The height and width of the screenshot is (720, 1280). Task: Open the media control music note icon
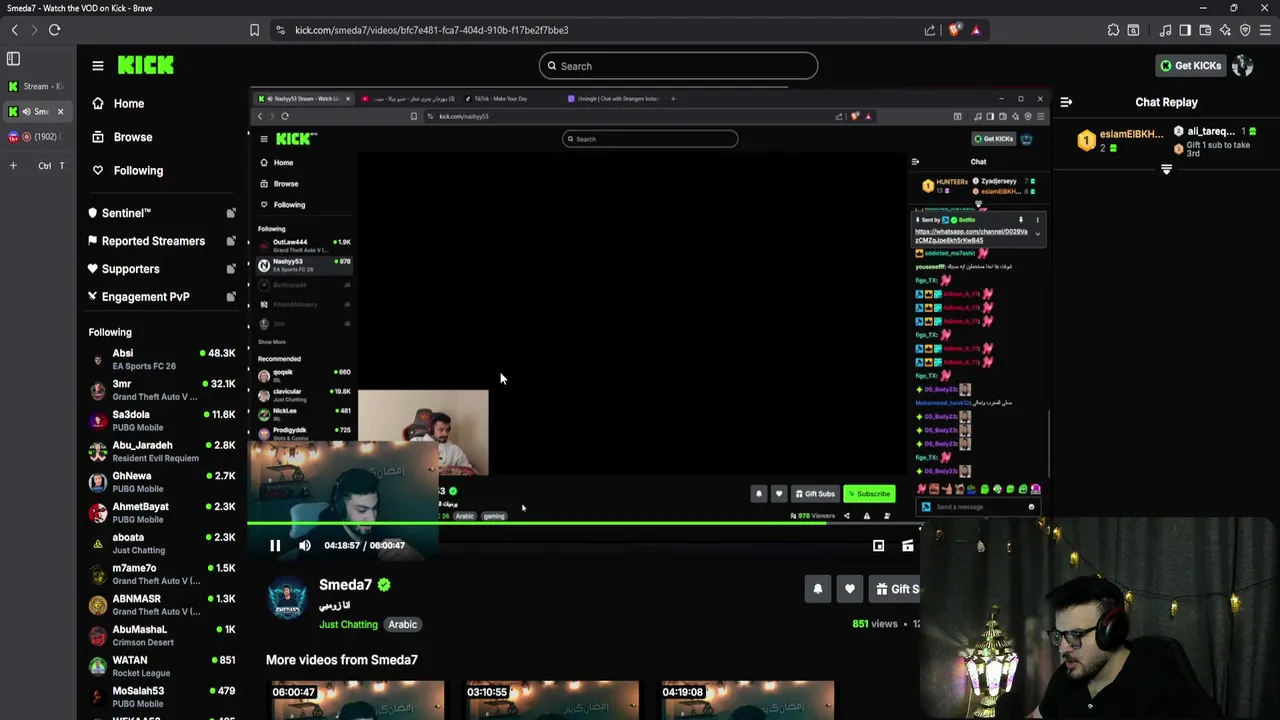tap(1165, 30)
